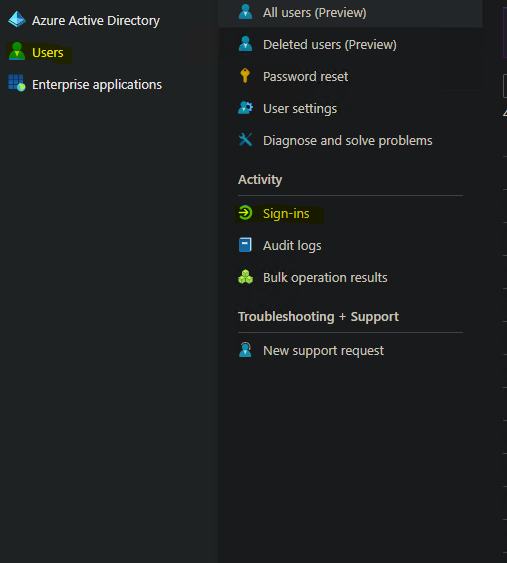Viewport: 507px width, 563px height.
Task: Click the User settings gear icon
Action: pyautogui.click(x=246, y=108)
